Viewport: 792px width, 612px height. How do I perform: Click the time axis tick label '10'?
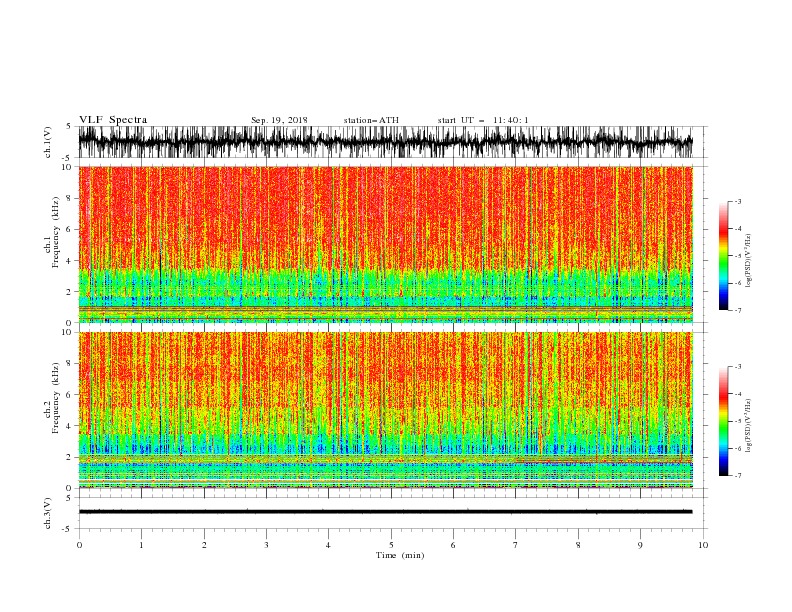[x=703, y=545]
